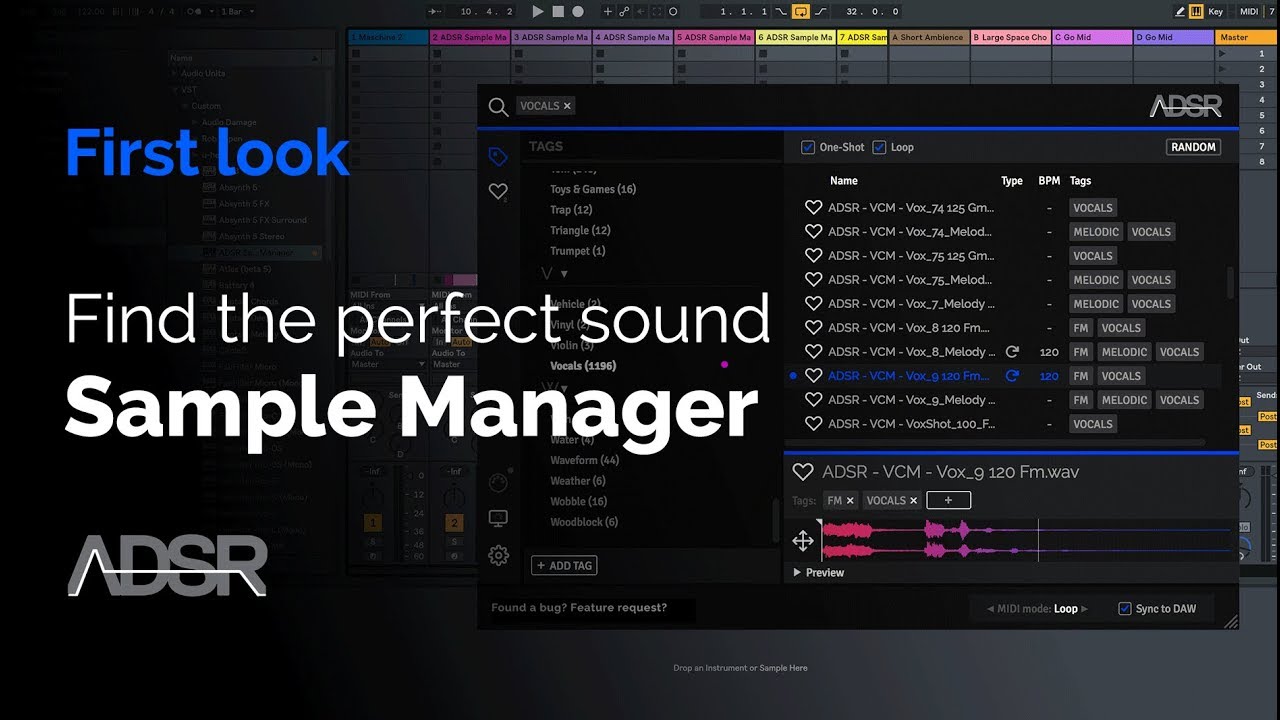Sort samples by the BPM column header

(x=1049, y=181)
